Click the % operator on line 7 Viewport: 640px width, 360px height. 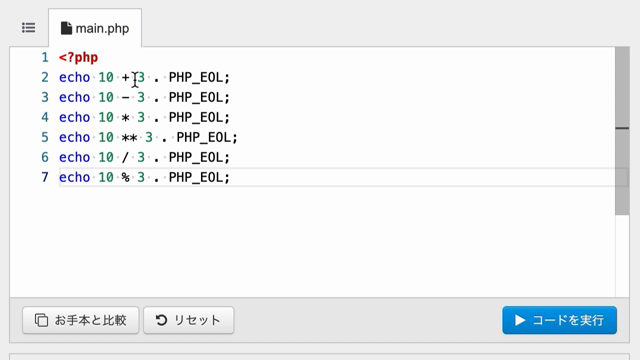tap(125, 178)
